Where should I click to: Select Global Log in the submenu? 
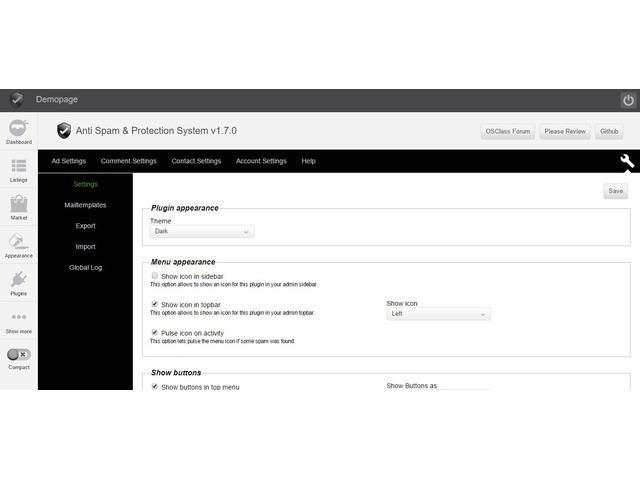point(85,267)
